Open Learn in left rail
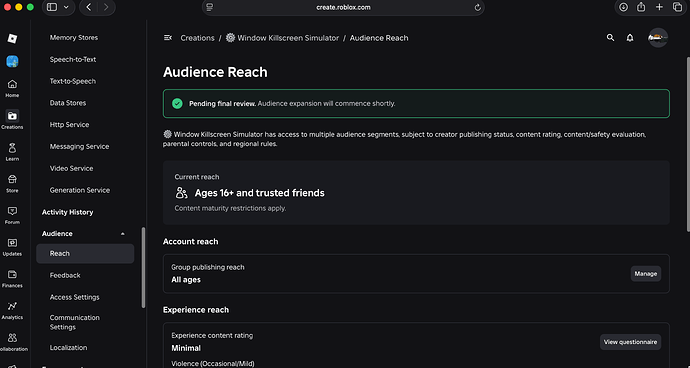 [x=12, y=152]
